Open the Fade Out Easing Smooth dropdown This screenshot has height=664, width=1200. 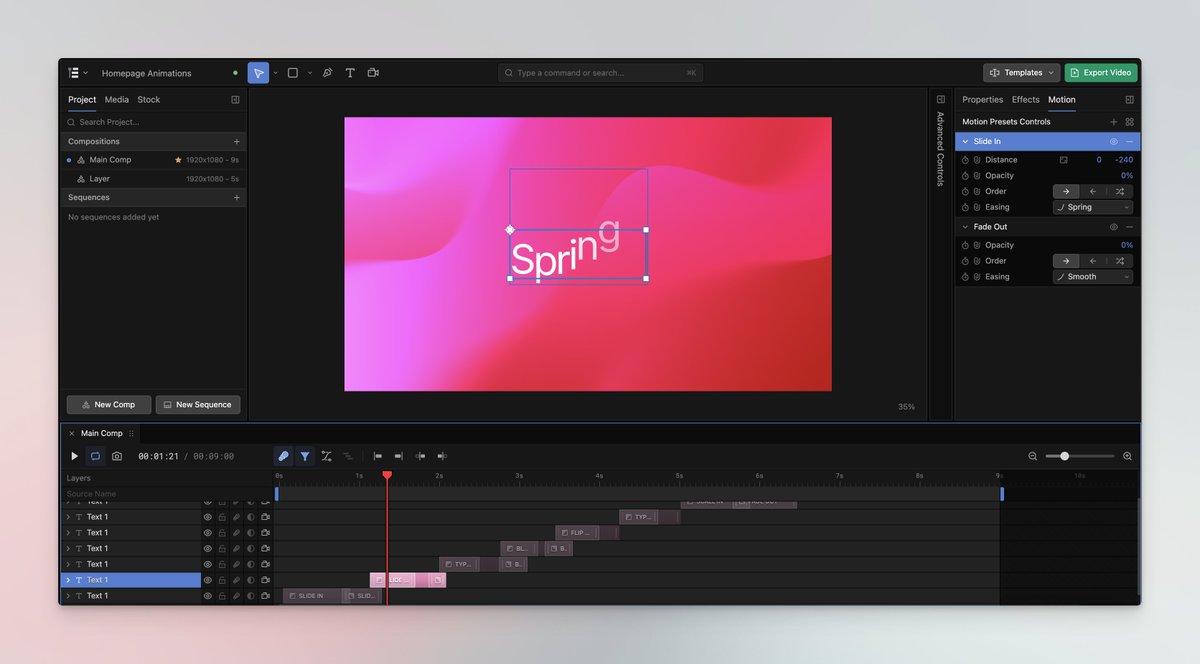(x=1093, y=277)
